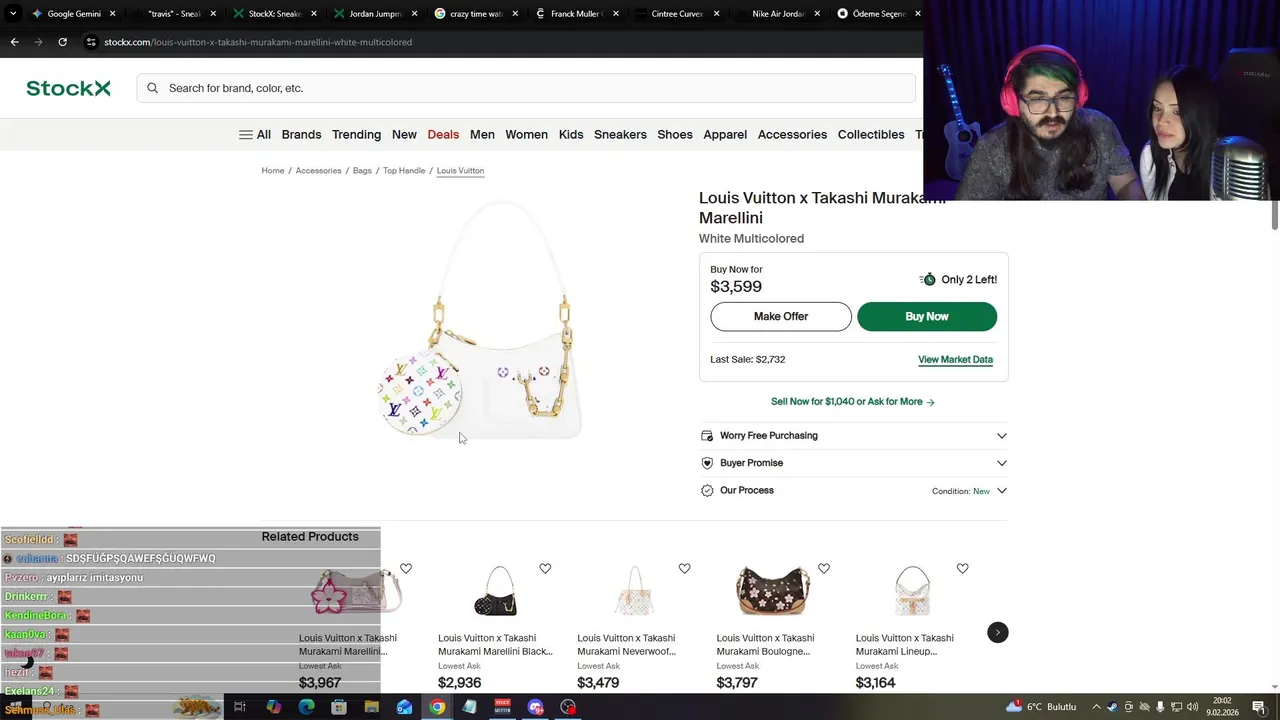Reload the page with the refresh icon
The height and width of the screenshot is (720, 1280).
[62, 42]
